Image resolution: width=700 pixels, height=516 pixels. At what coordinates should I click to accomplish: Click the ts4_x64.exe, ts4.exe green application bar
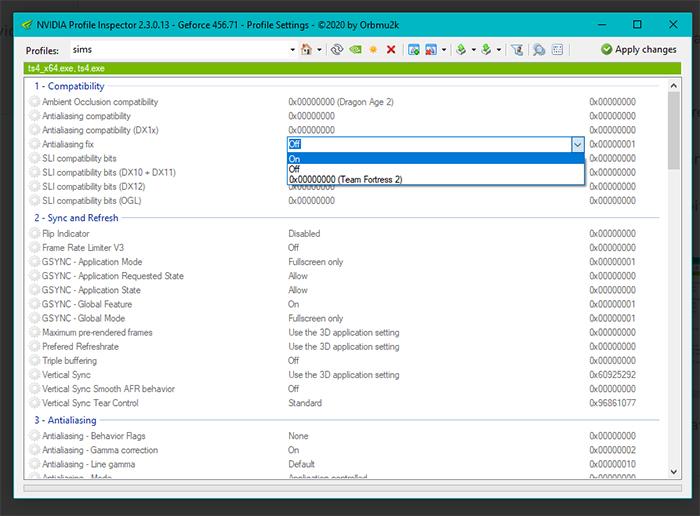coord(352,68)
